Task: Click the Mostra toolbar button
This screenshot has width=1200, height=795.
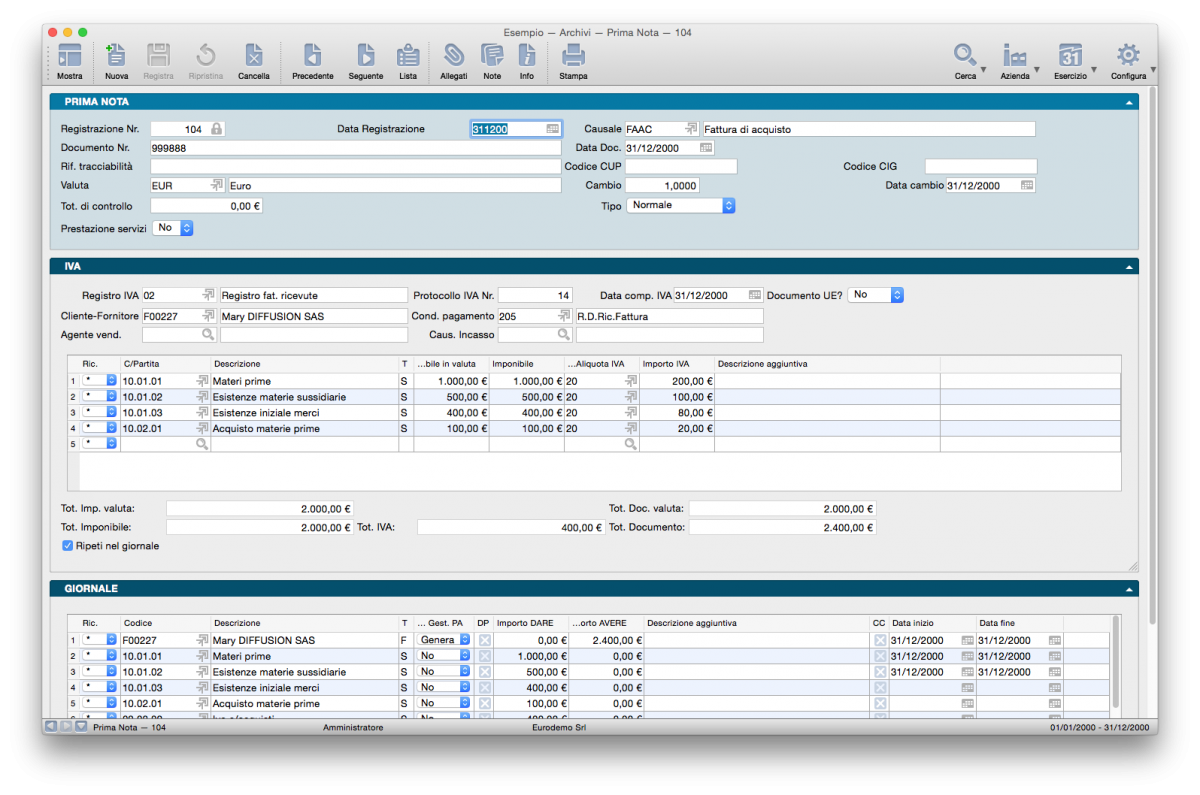Action: click(x=70, y=57)
